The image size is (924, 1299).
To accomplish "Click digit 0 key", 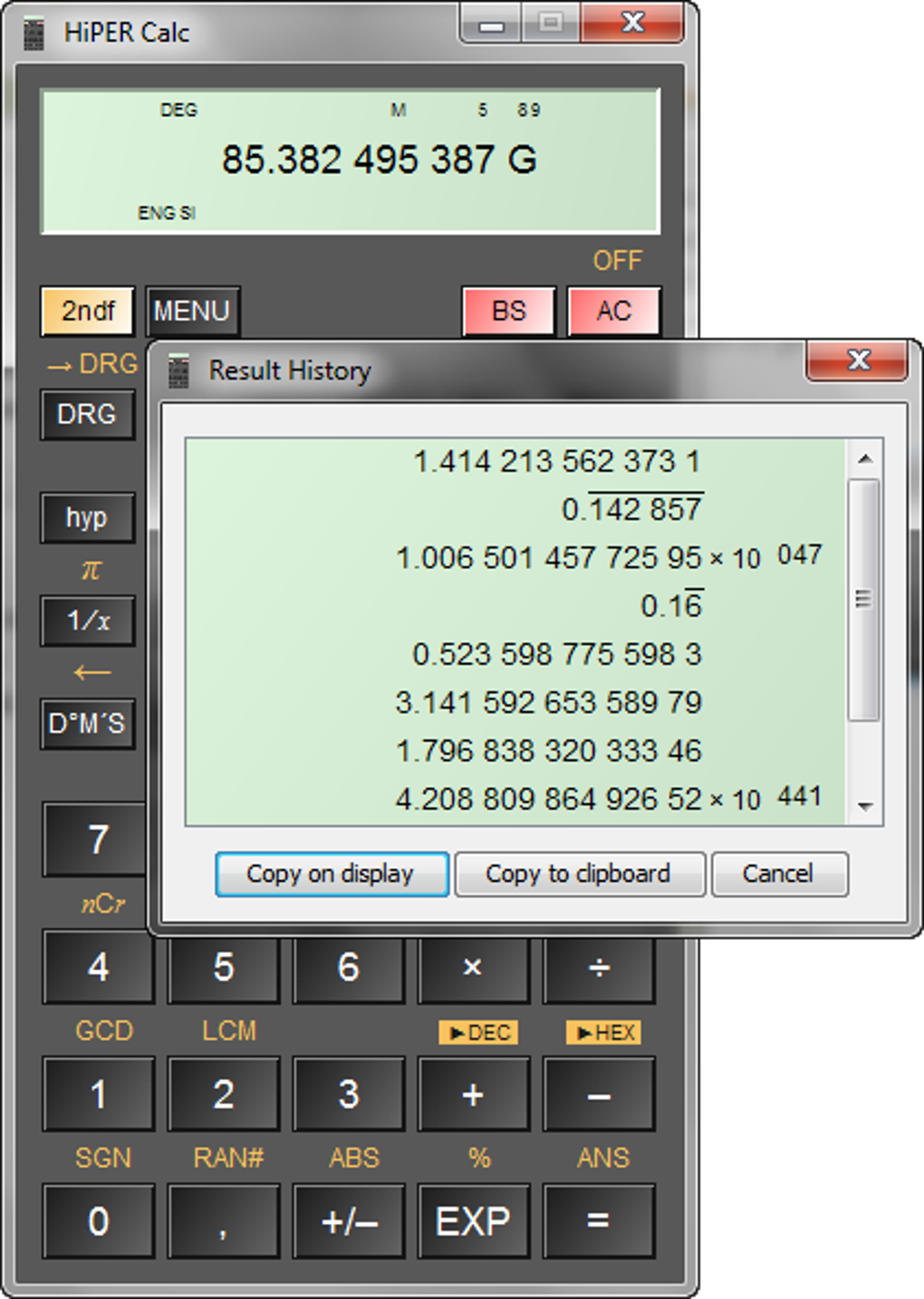I will (99, 1220).
